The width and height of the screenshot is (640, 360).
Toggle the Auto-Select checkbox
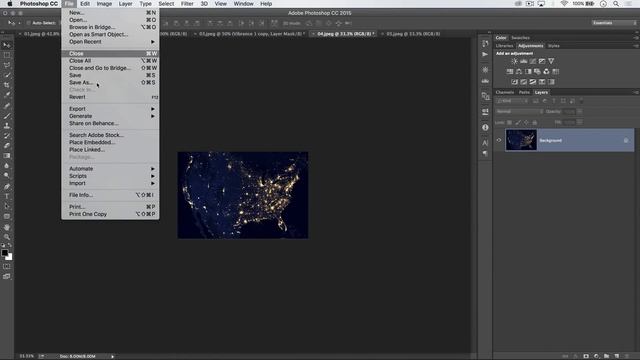click(x=29, y=23)
